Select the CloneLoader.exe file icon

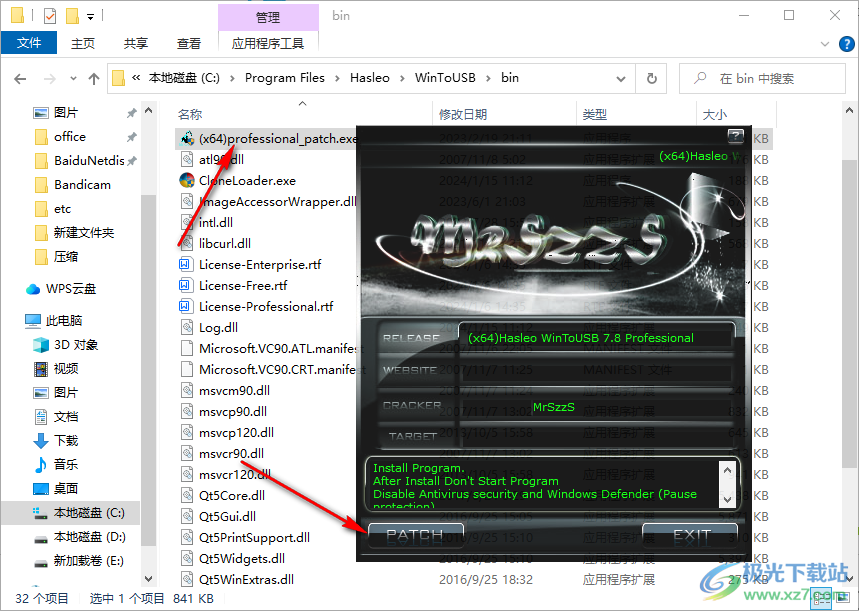(187, 180)
